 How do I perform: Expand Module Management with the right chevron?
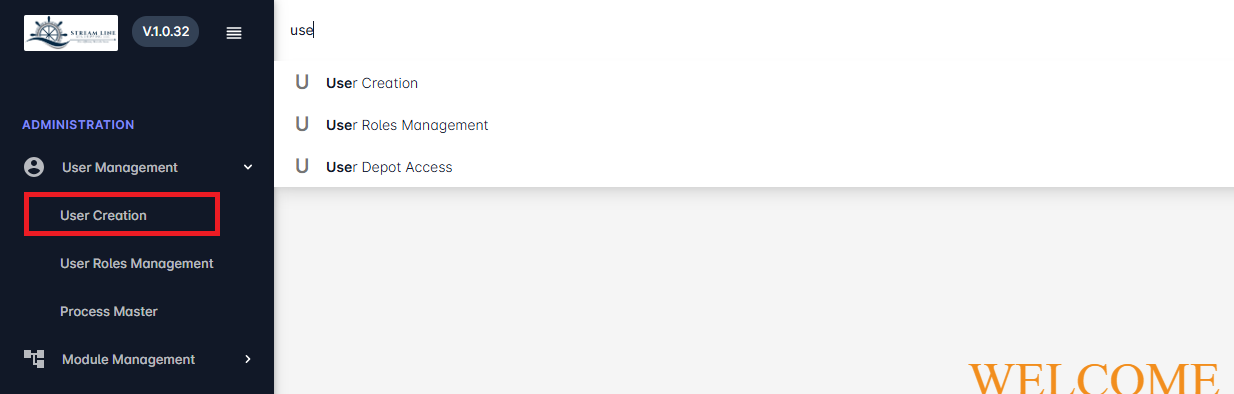pos(248,359)
